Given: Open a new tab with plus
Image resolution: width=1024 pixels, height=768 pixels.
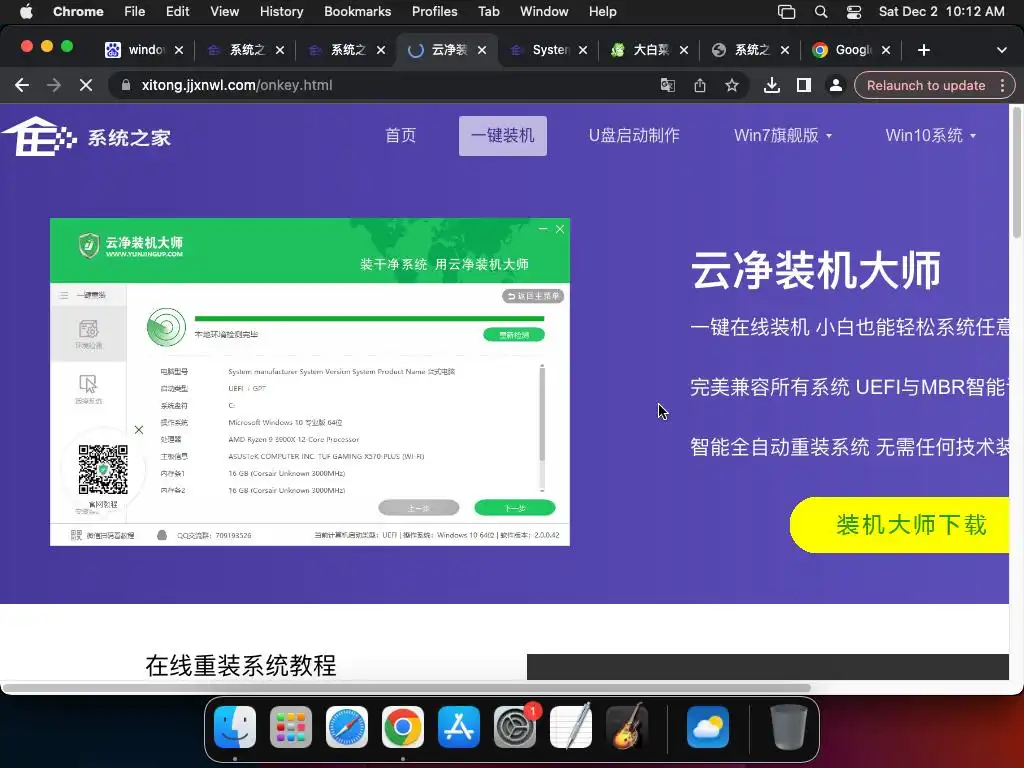Looking at the screenshot, I should pyautogui.click(x=923, y=50).
